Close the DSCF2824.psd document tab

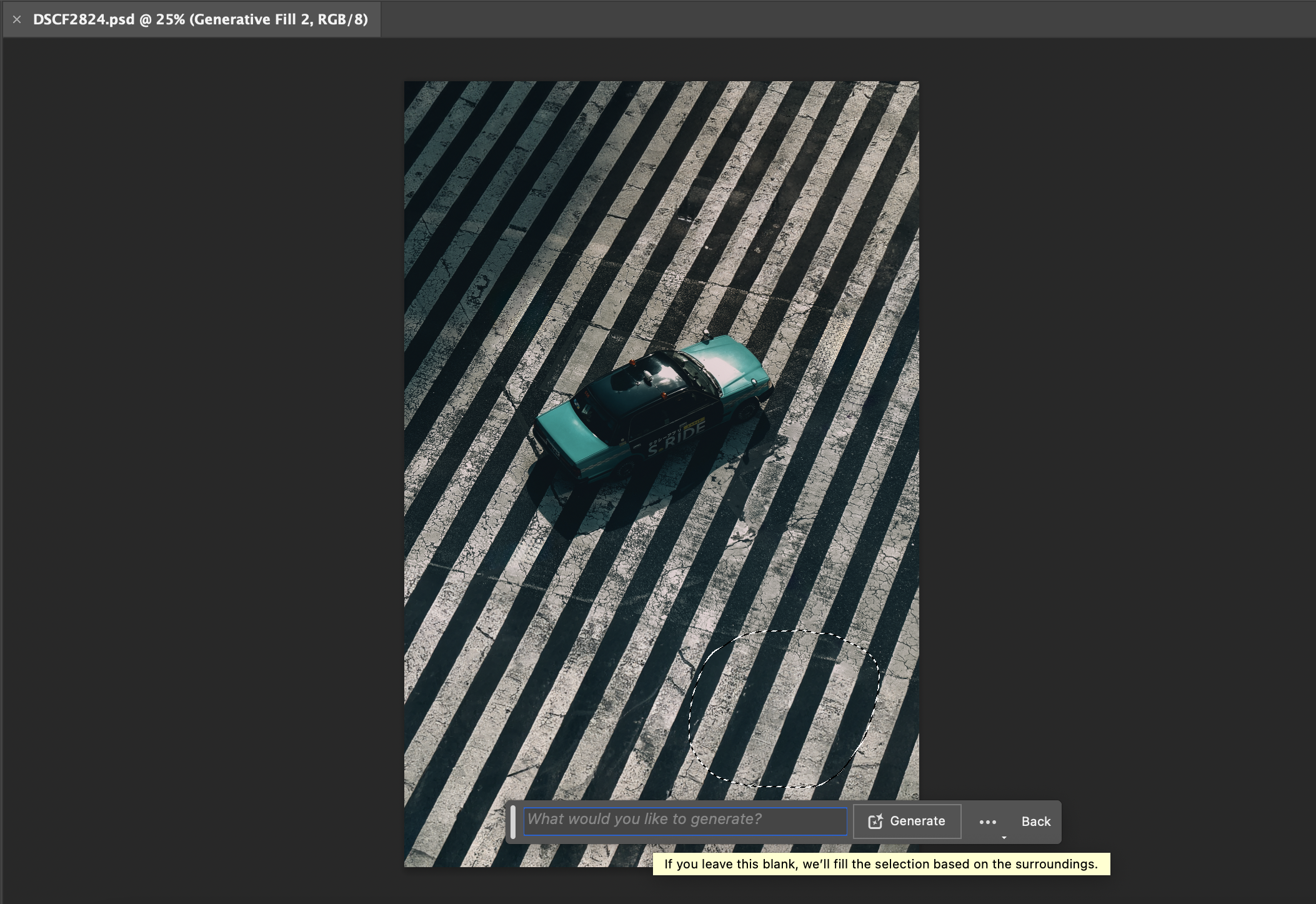[17, 19]
